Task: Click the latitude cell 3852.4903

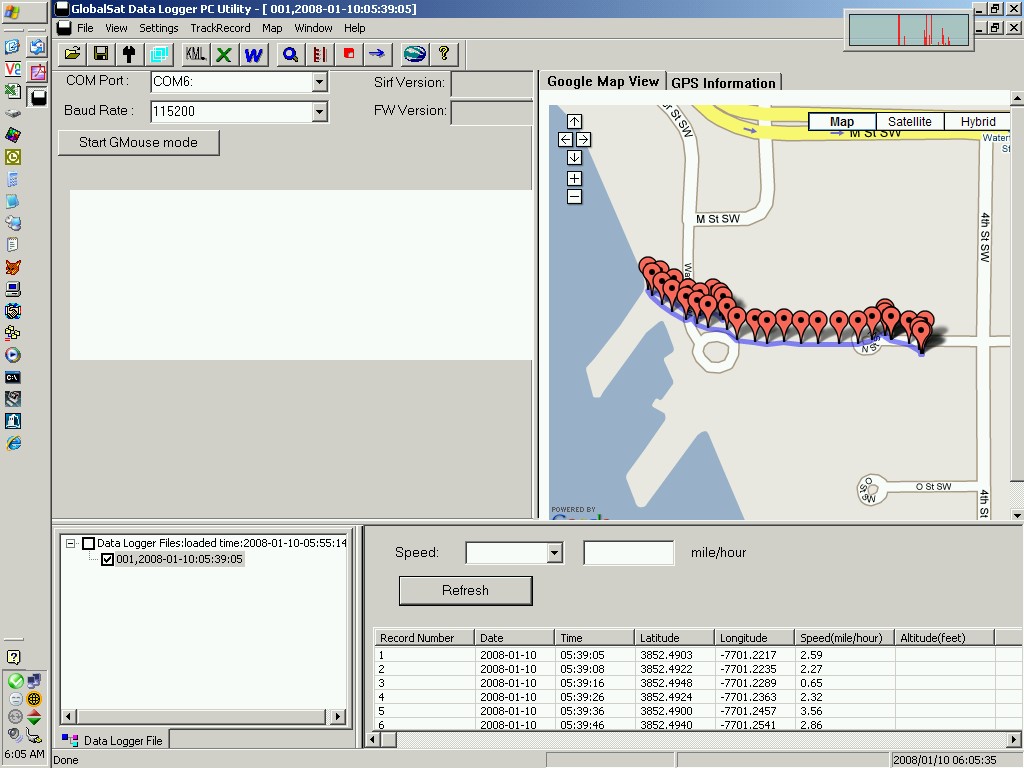Action: pyautogui.click(x=666, y=655)
